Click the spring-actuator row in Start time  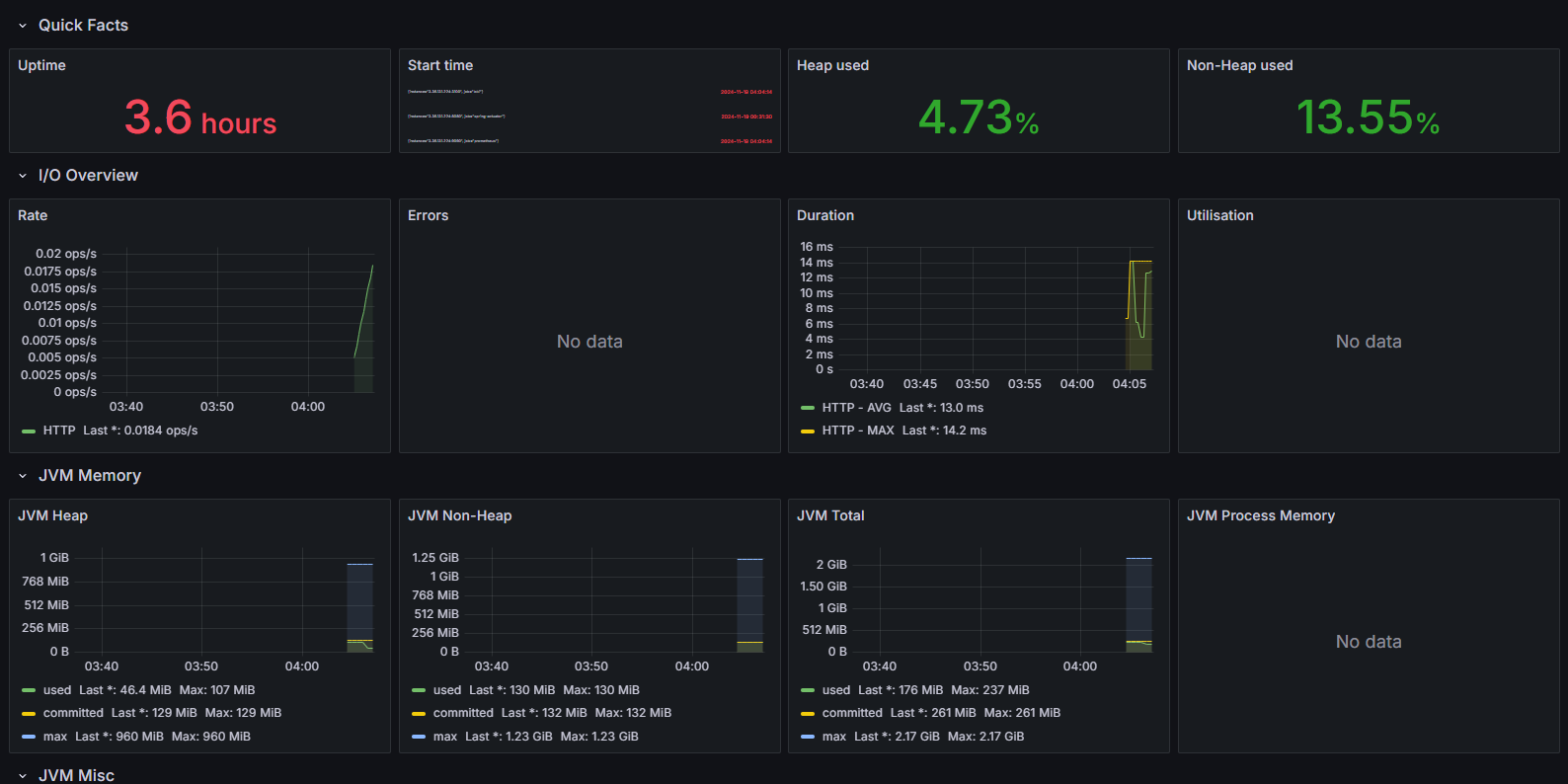(589, 117)
